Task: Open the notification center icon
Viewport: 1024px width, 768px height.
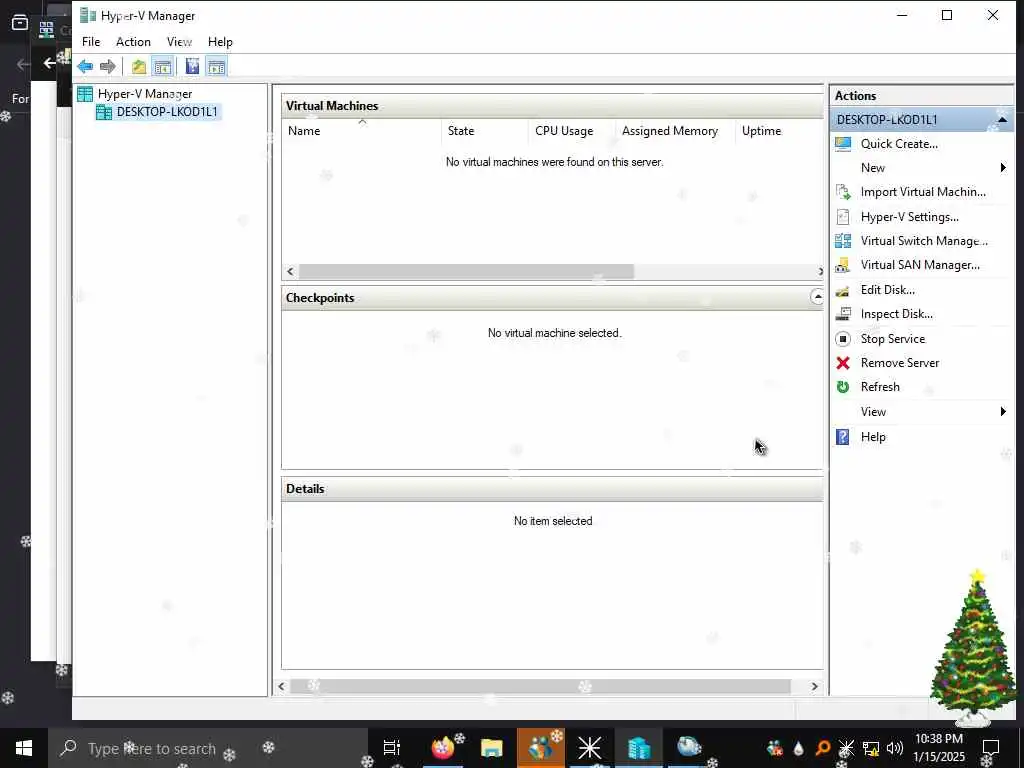Action: pyautogui.click(x=991, y=748)
